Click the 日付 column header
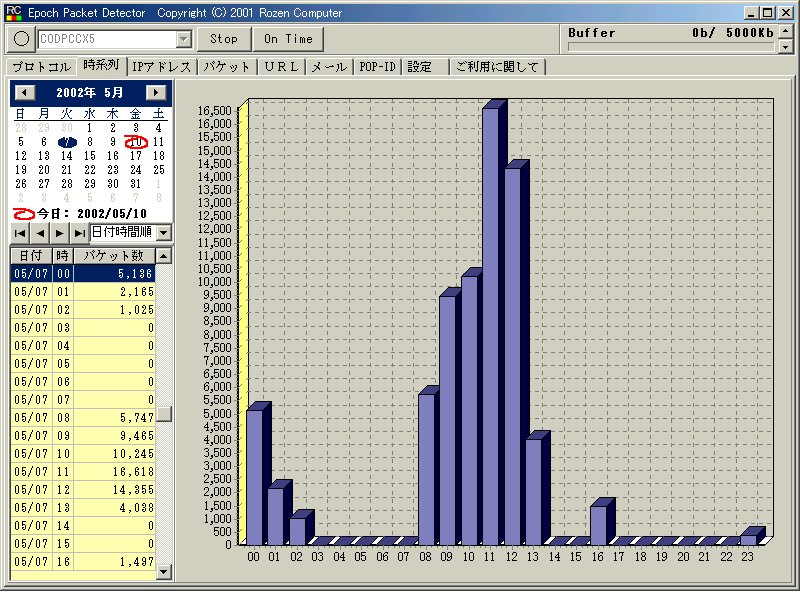 31,256
